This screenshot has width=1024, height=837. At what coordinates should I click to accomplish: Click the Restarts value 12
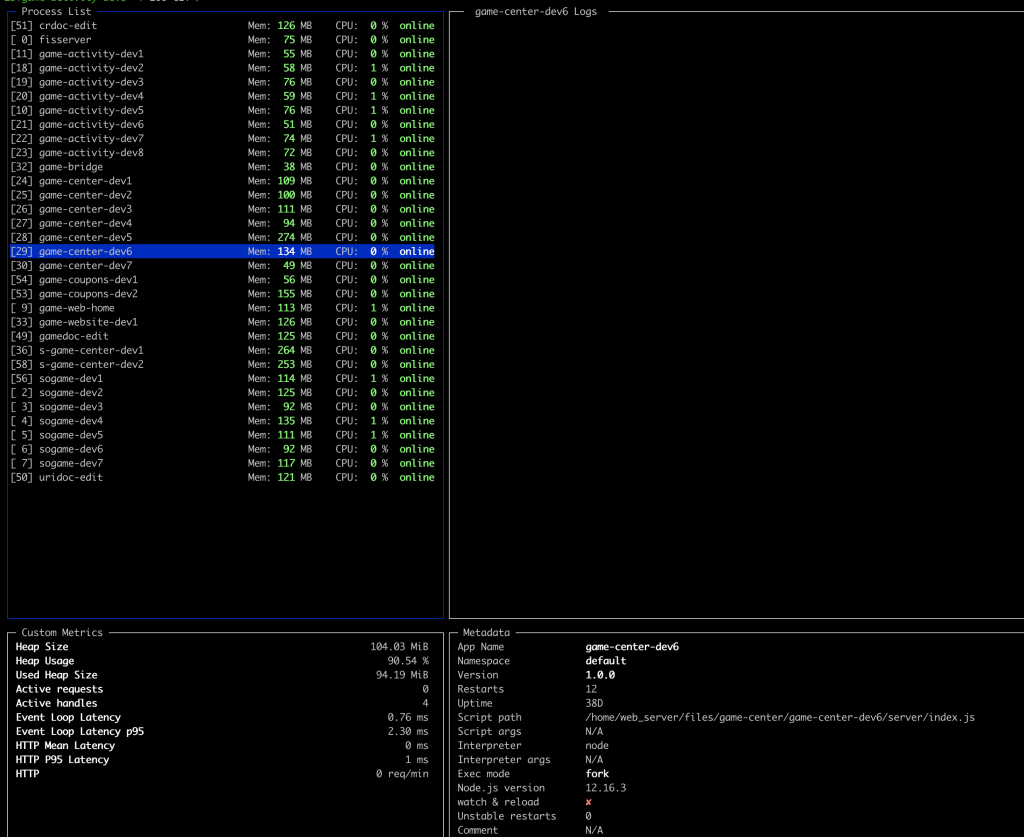pos(591,689)
